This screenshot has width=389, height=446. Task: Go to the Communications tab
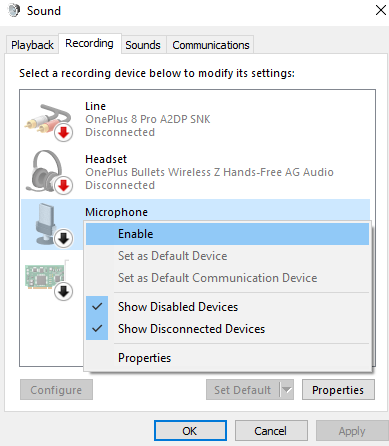click(x=211, y=45)
